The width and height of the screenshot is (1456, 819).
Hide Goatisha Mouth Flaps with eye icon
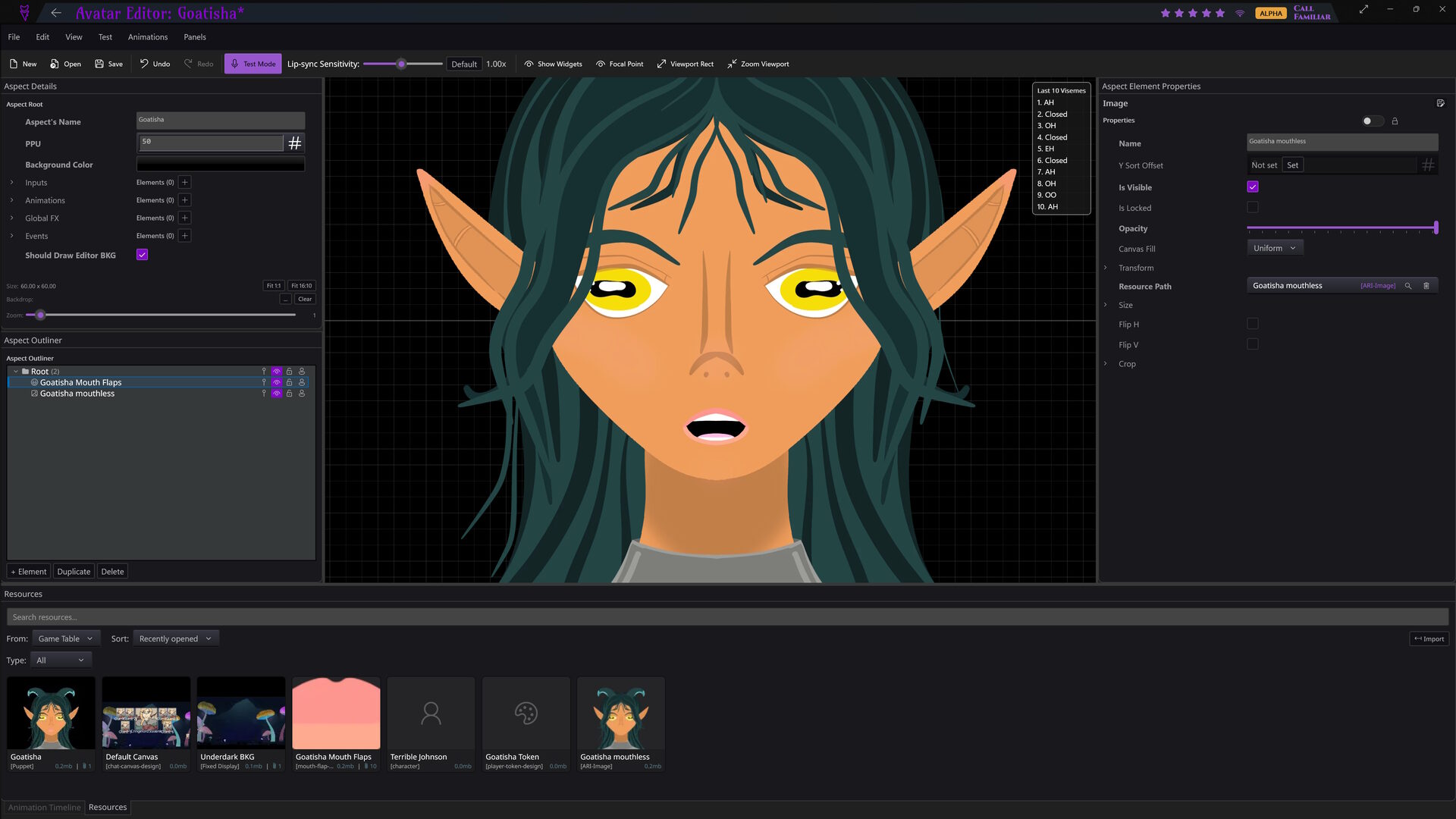(x=277, y=382)
